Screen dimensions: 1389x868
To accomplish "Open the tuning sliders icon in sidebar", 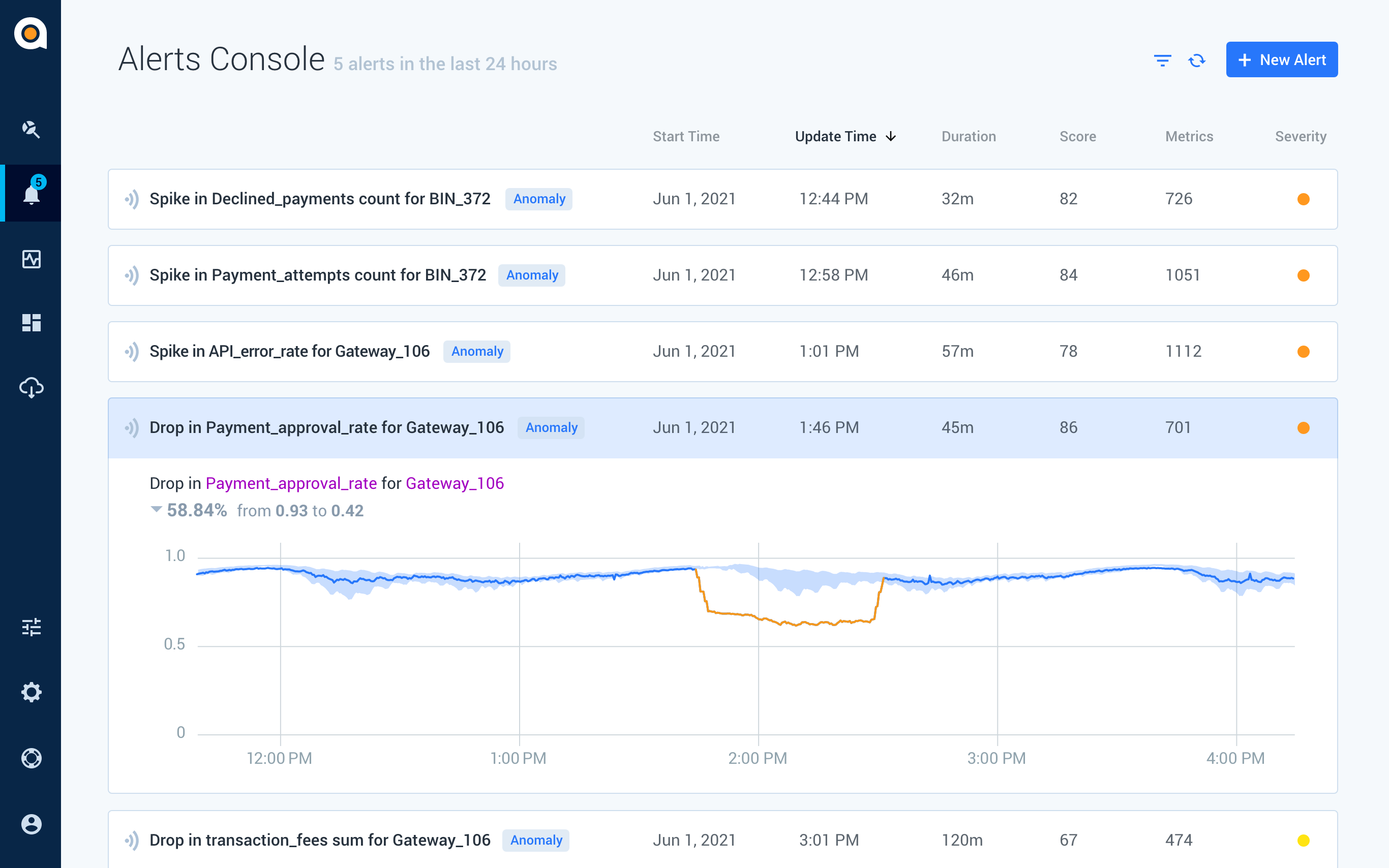I will pyautogui.click(x=31, y=627).
